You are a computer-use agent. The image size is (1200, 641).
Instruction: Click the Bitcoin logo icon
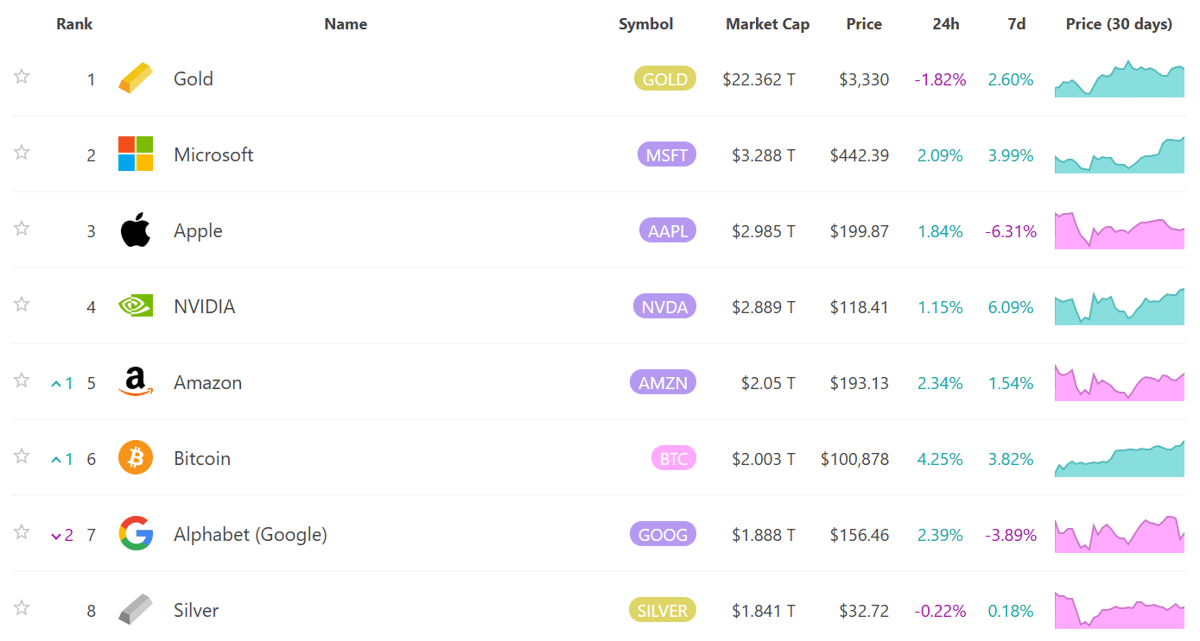point(136,458)
